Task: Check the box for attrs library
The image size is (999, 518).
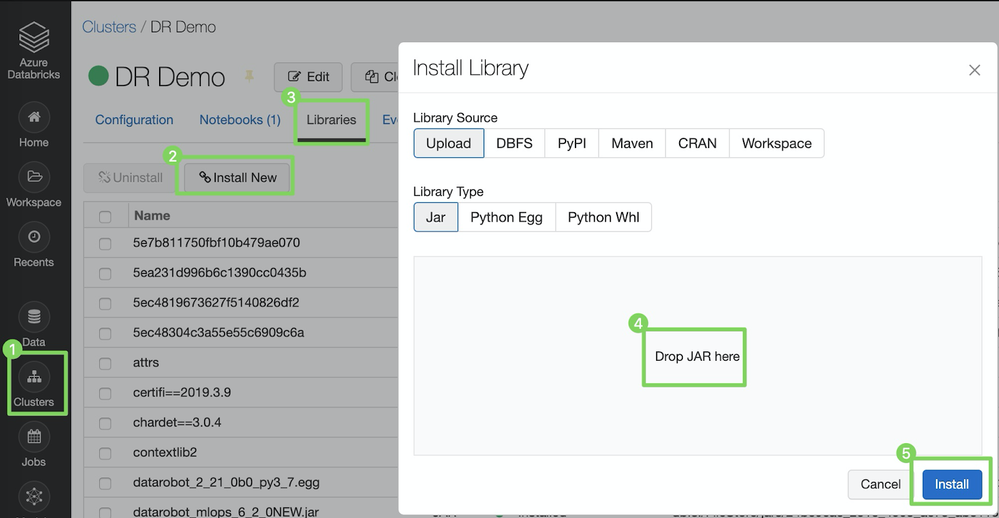Action: (105, 364)
